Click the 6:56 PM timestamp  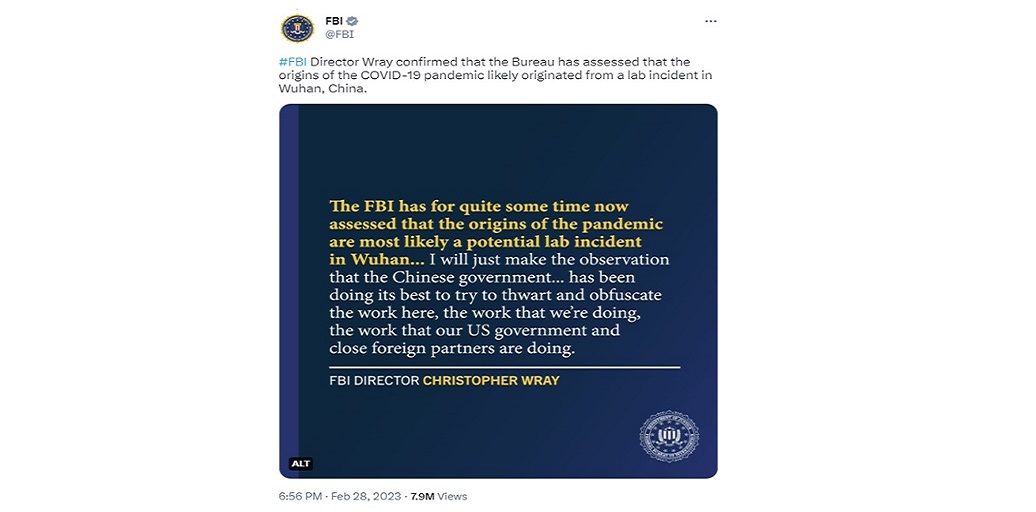pos(300,496)
